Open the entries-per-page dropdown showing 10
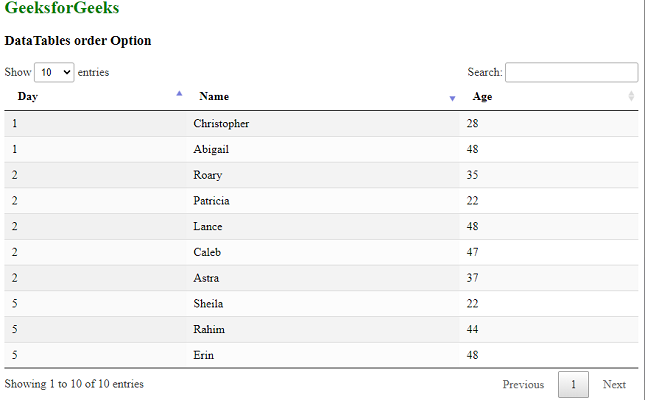This screenshot has width=645, height=400. [x=54, y=72]
